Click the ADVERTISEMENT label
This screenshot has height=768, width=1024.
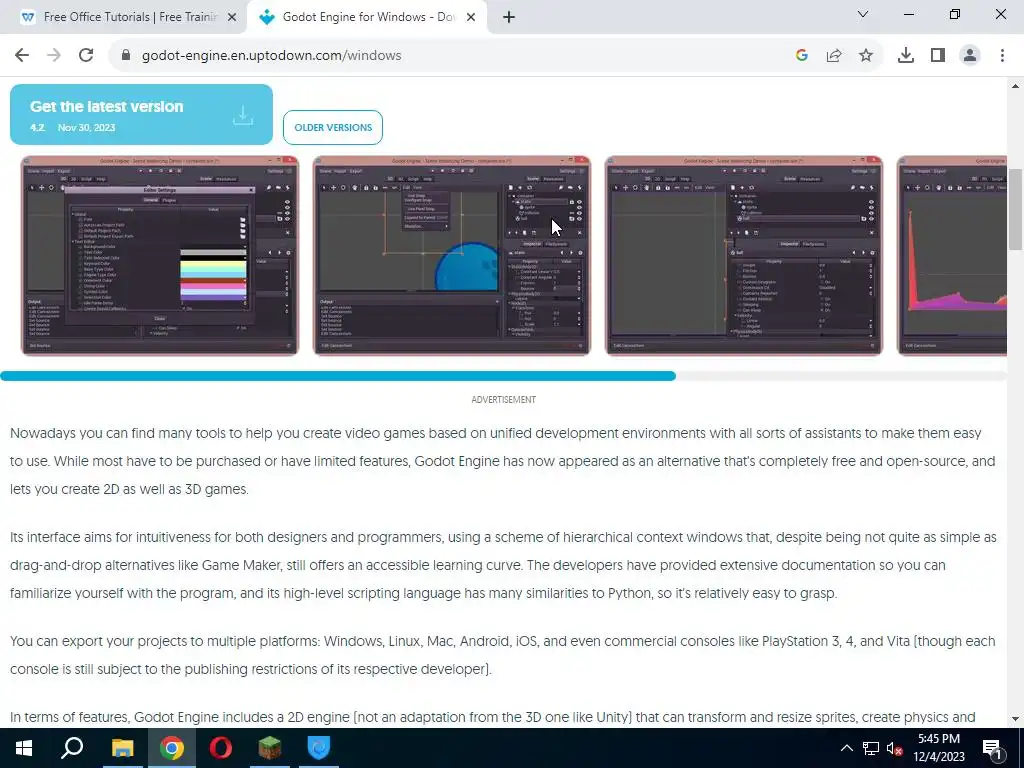pos(504,400)
